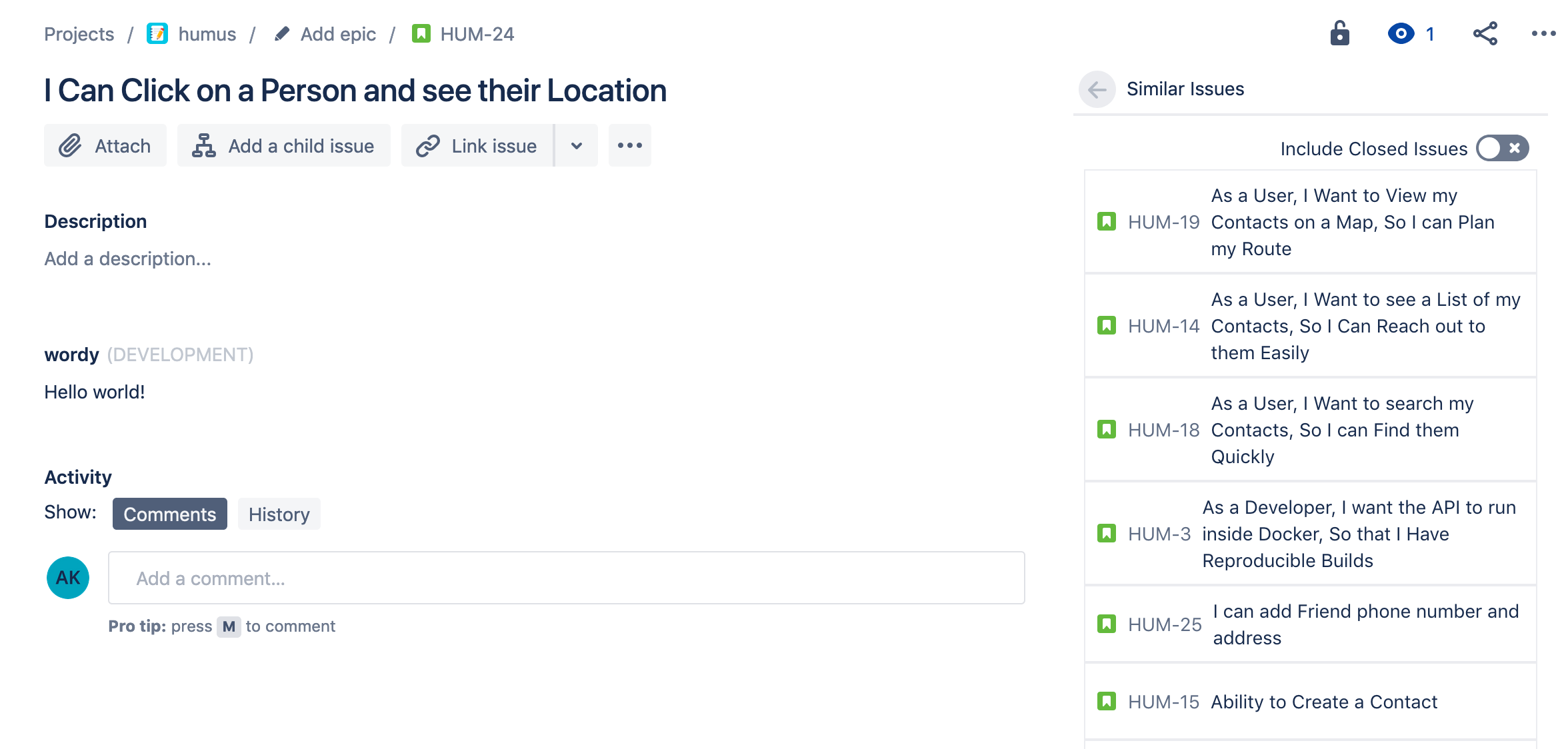This screenshot has width=1568, height=749.
Task: Open humus project breadcrumb icon
Action: 157,33
